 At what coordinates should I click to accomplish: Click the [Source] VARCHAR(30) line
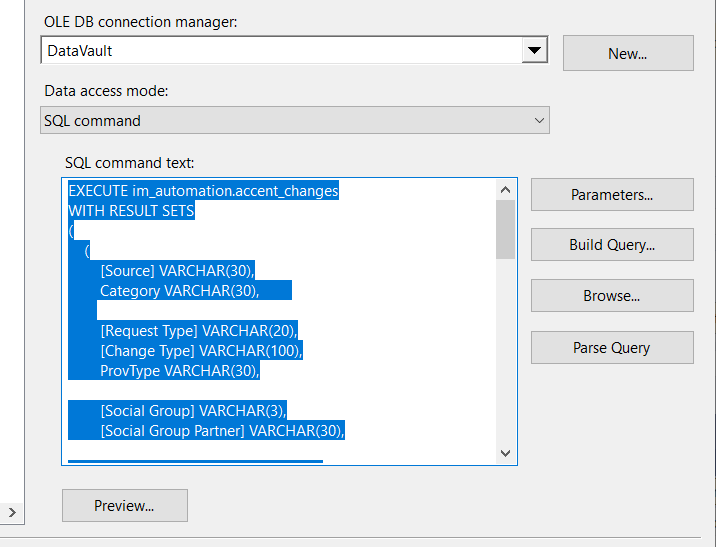click(177, 271)
